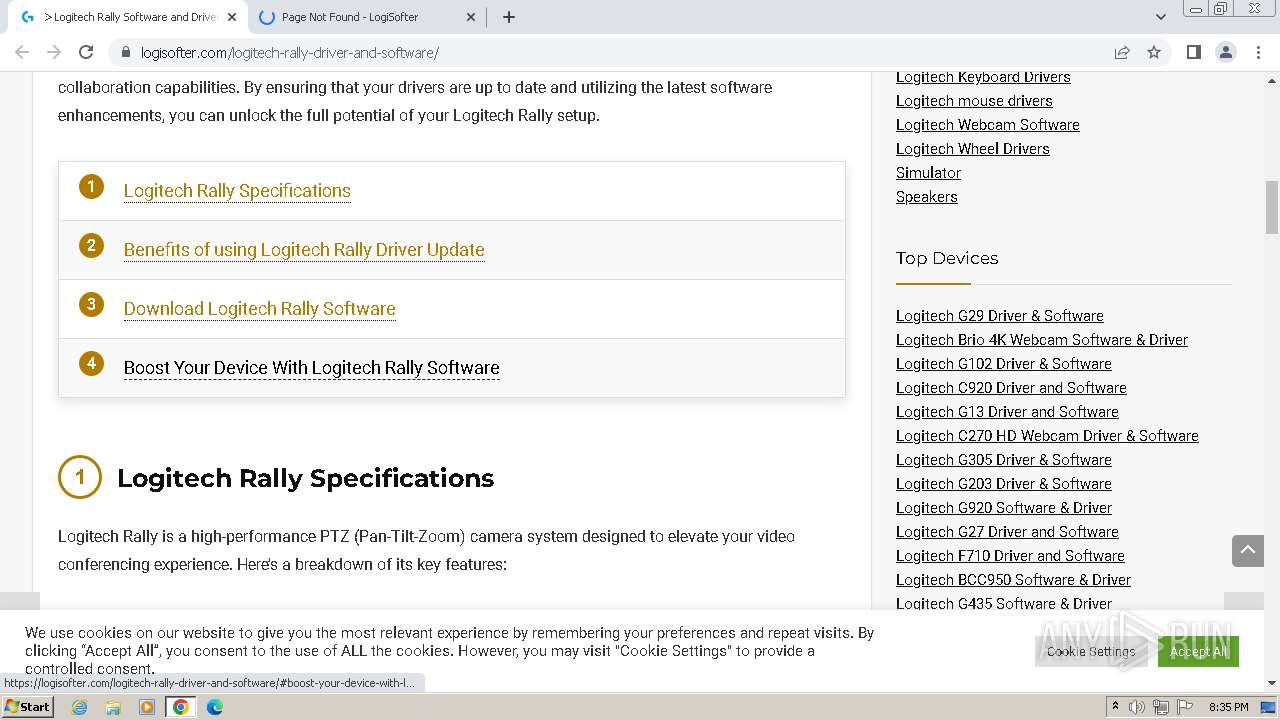This screenshot has width=1280, height=720.
Task: Open the tab search dropdown
Action: (x=1160, y=17)
